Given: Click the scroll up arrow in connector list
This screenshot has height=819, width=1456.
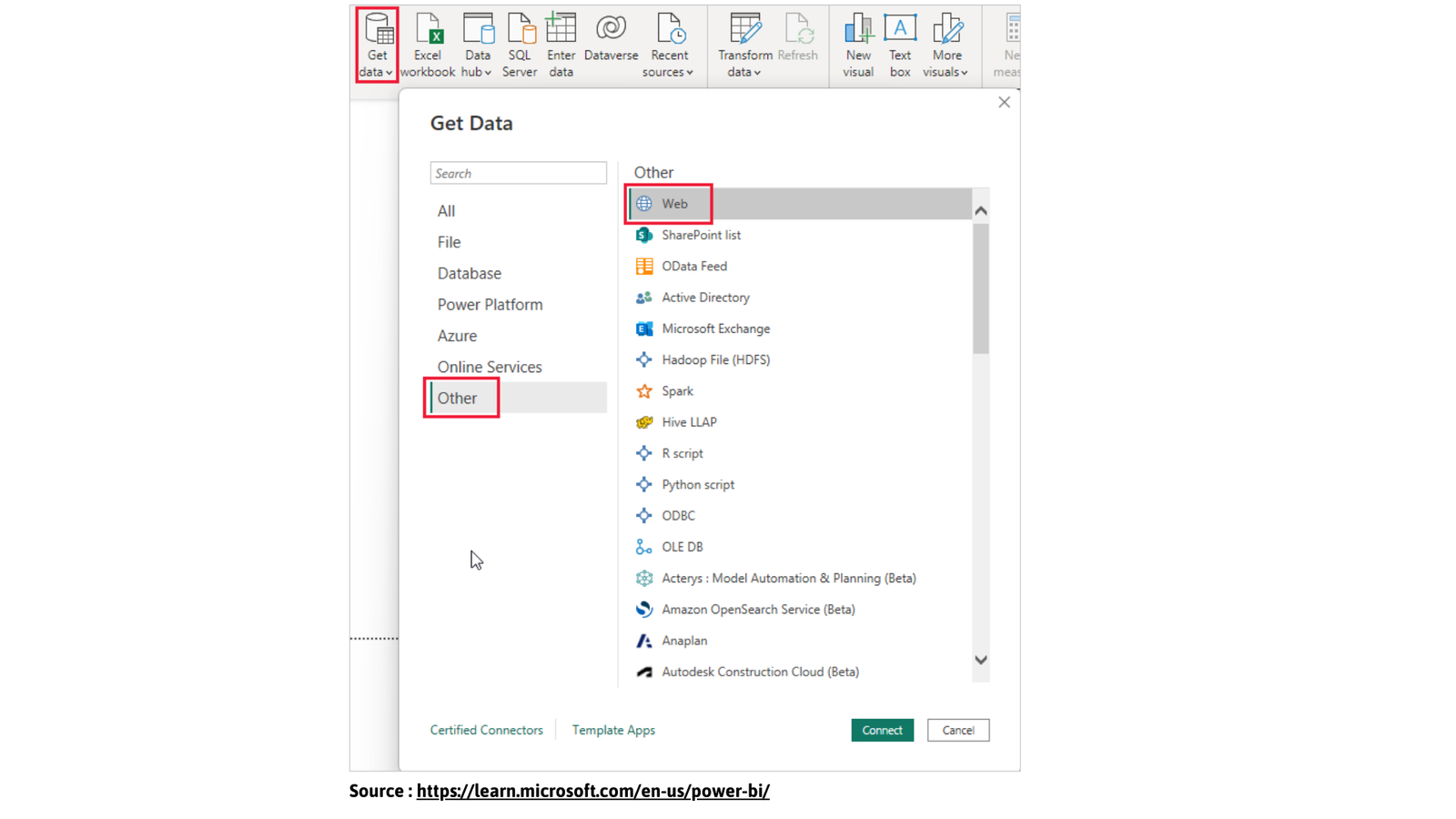Looking at the screenshot, I should pyautogui.click(x=981, y=211).
